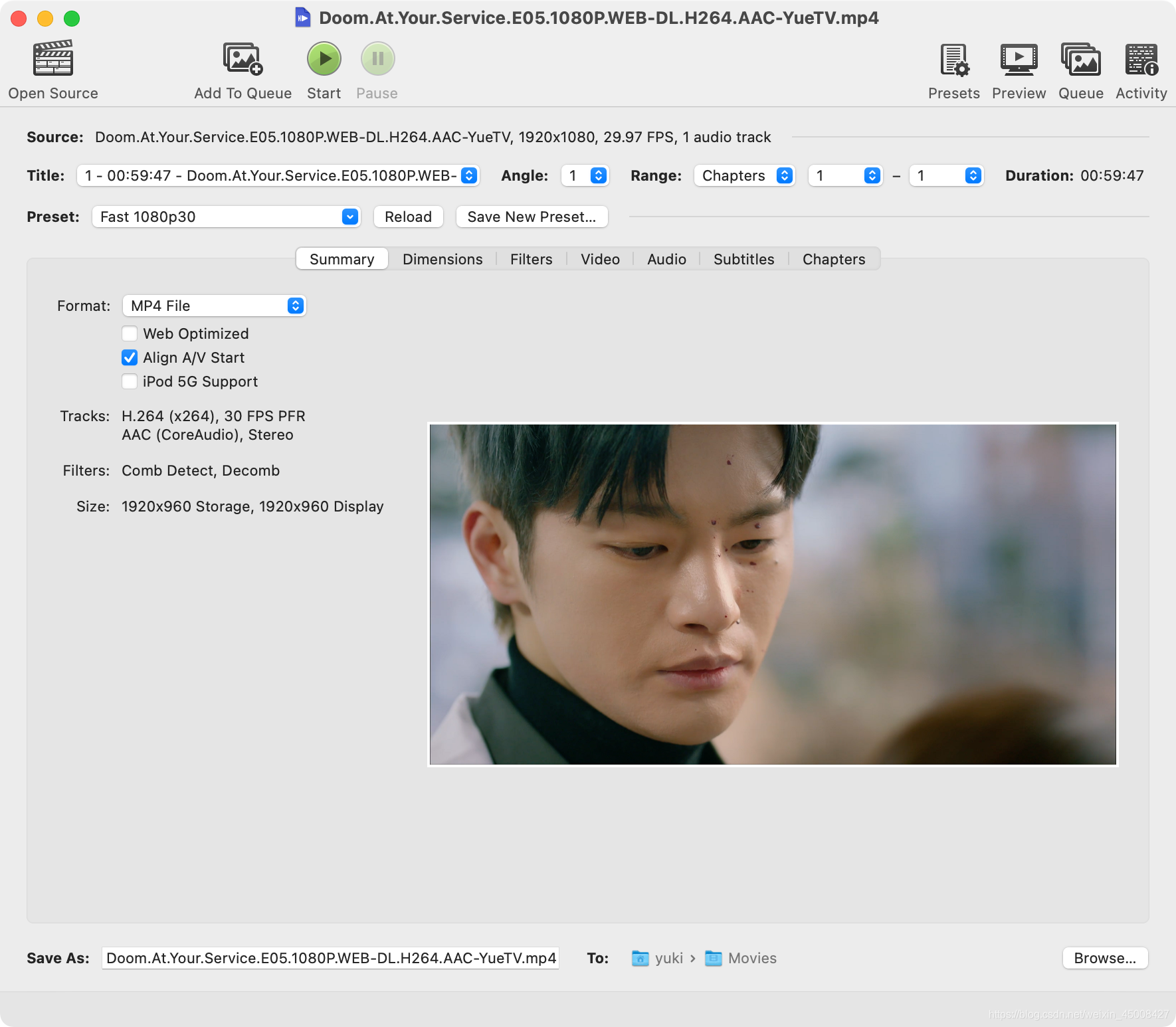Image resolution: width=1176 pixels, height=1027 pixels.
Task: Click the Movies folder name in path
Action: coord(752,958)
